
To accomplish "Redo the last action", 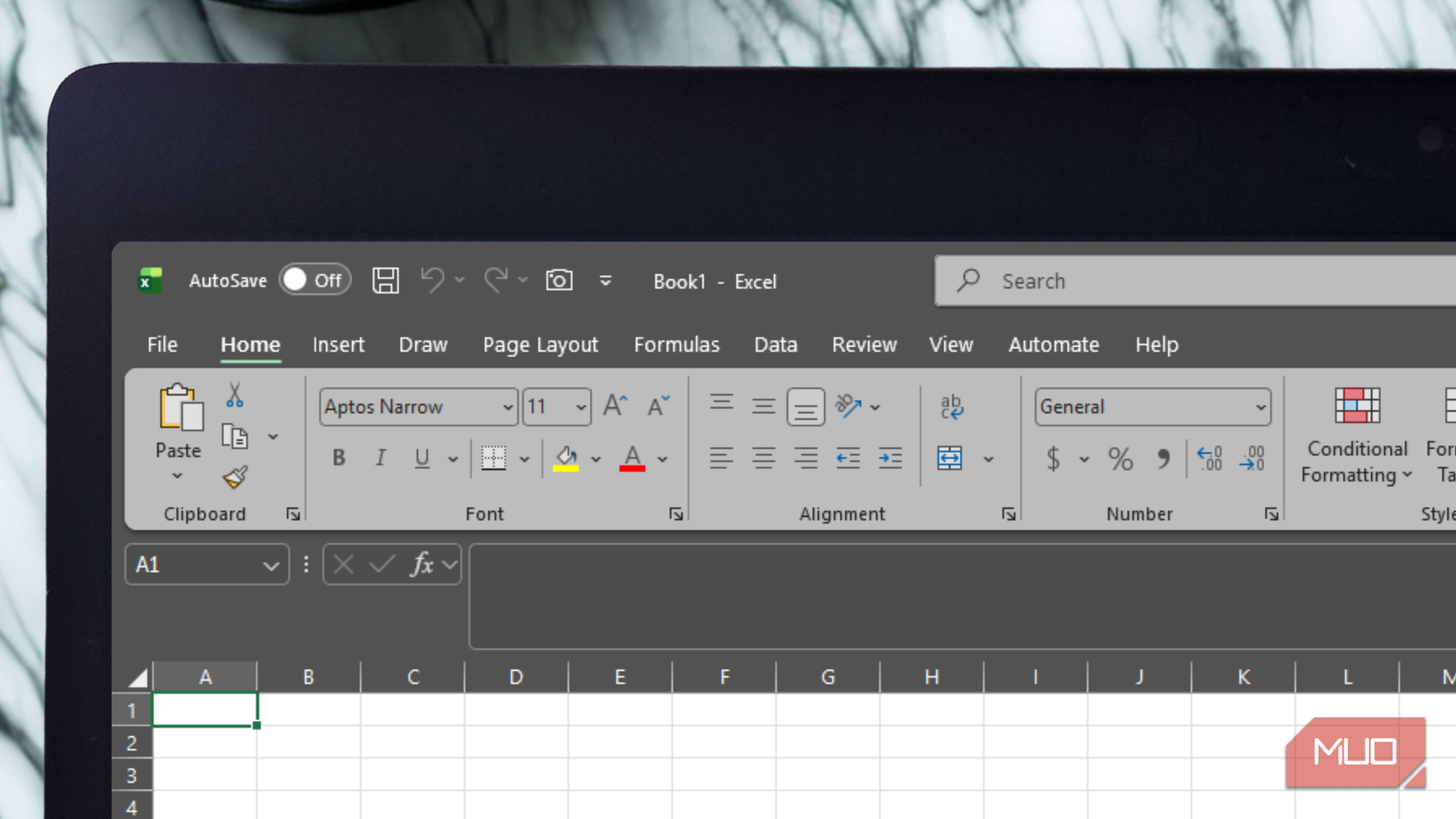I will 496,280.
